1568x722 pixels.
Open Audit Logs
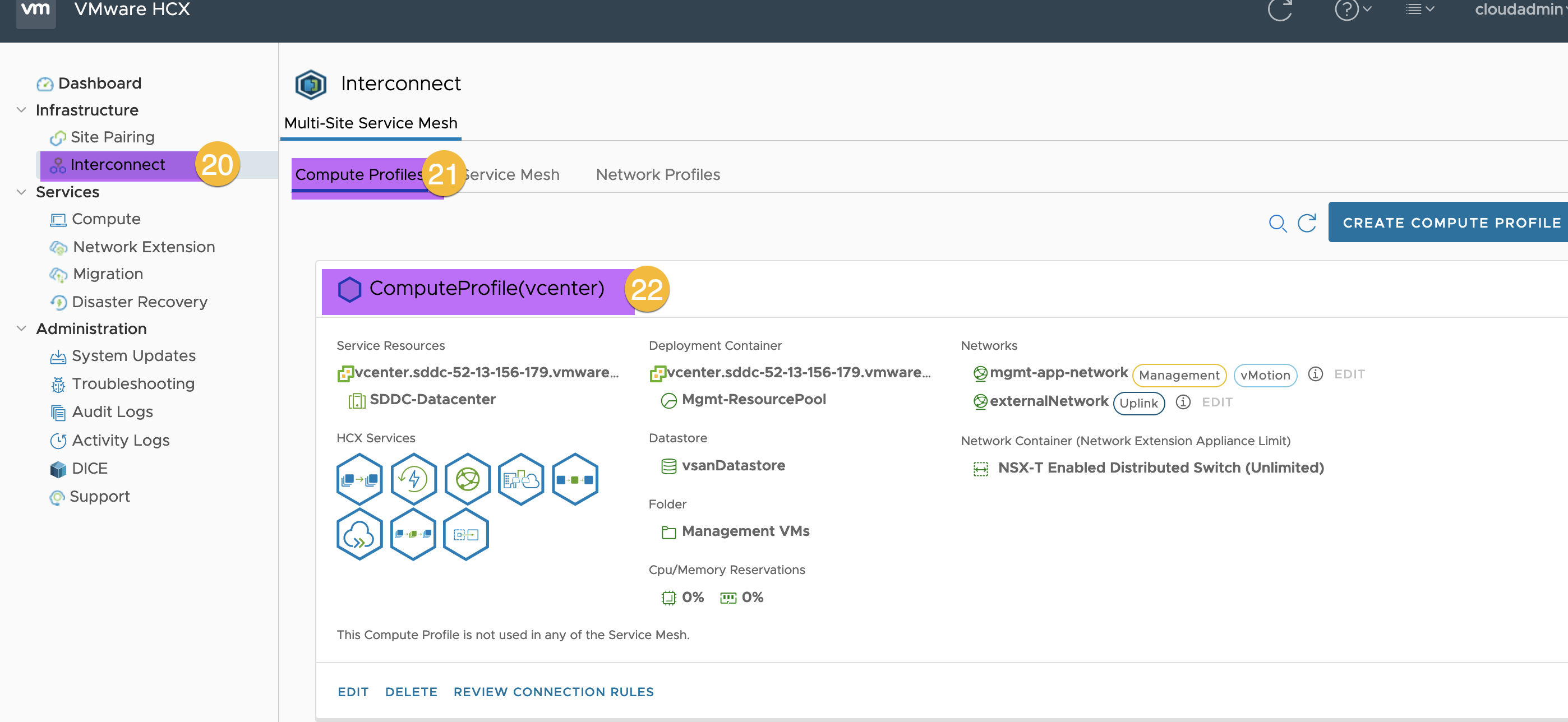click(x=101, y=413)
